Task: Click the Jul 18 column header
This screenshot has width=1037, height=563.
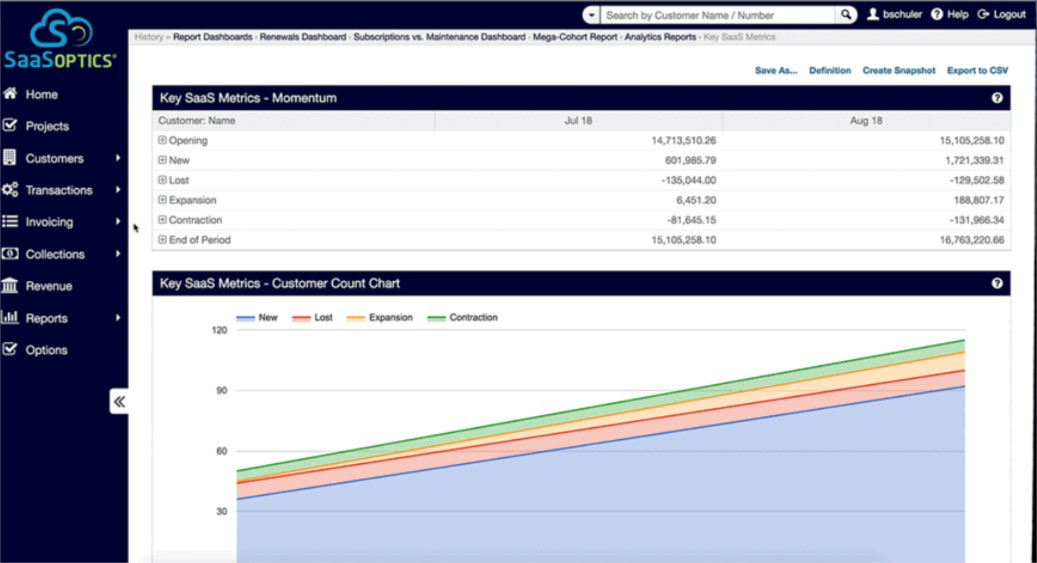Action: [579, 120]
